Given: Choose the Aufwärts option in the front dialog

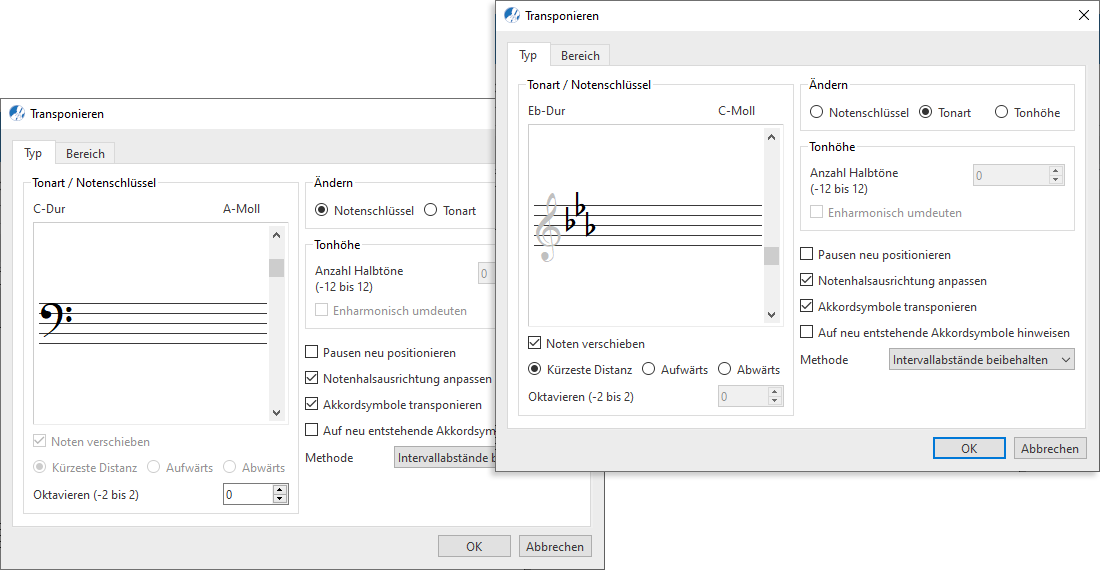Looking at the screenshot, I should click(649, 369).
